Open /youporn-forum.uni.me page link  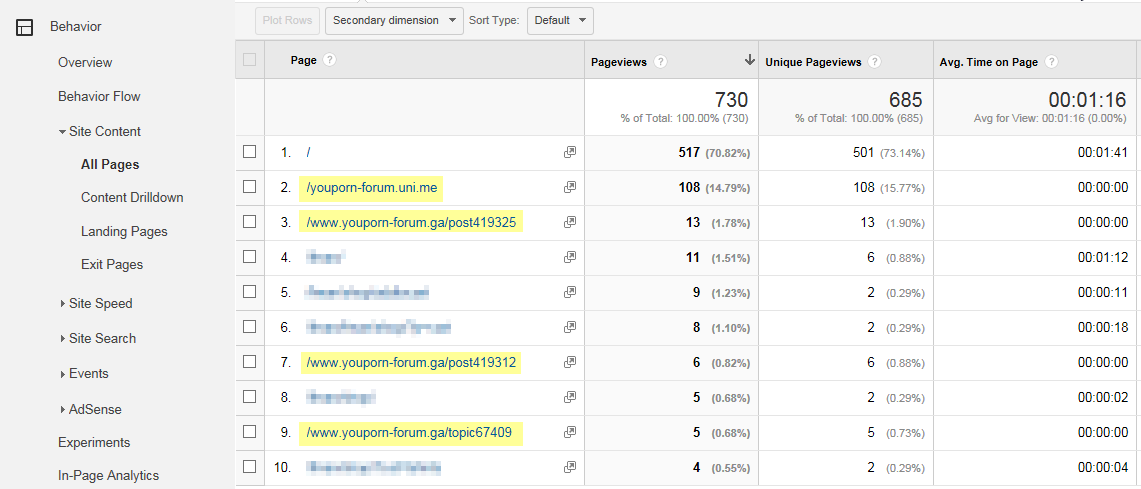(x=372, y=188)
